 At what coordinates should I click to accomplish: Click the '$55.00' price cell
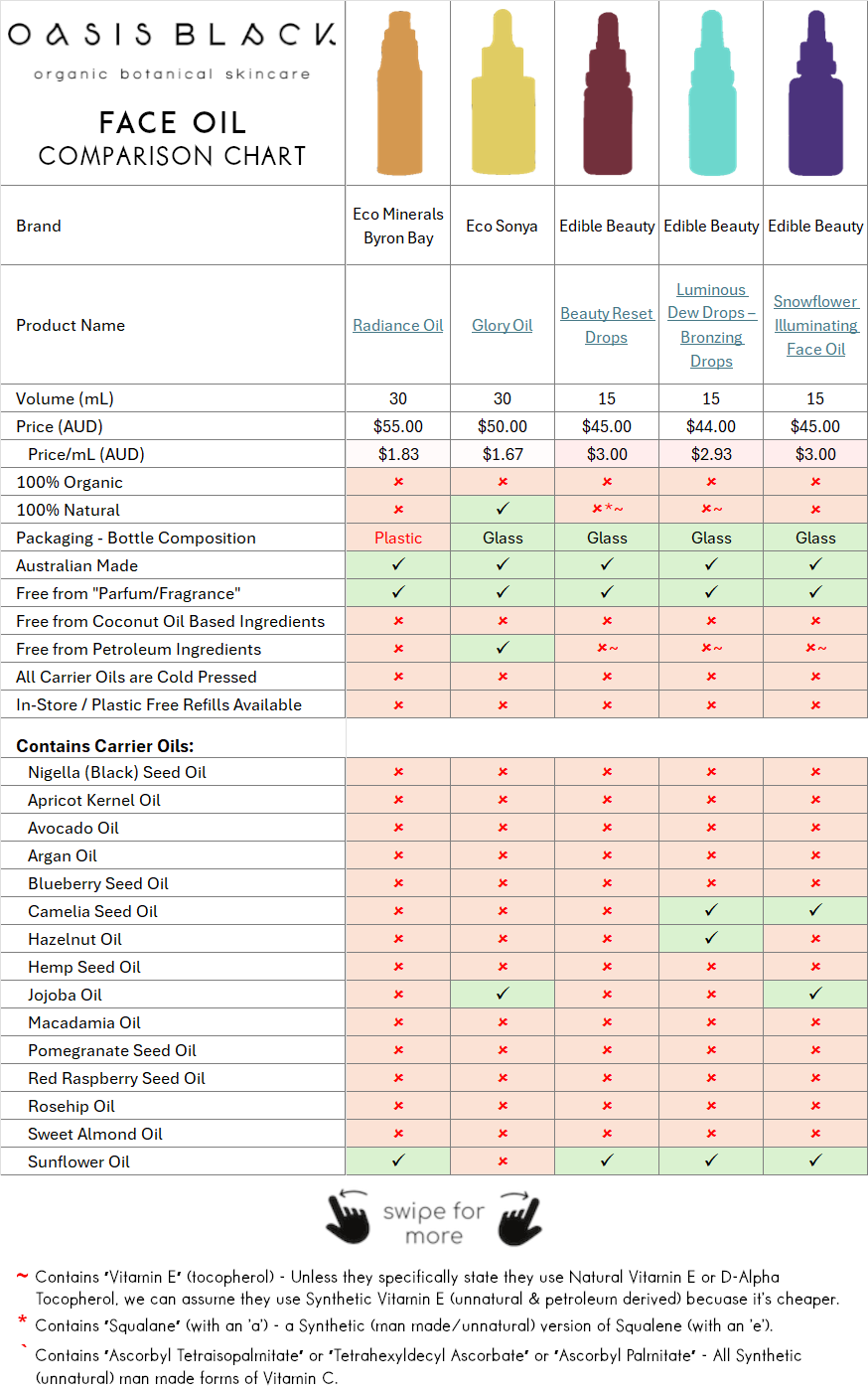click(x=398, y=426)
